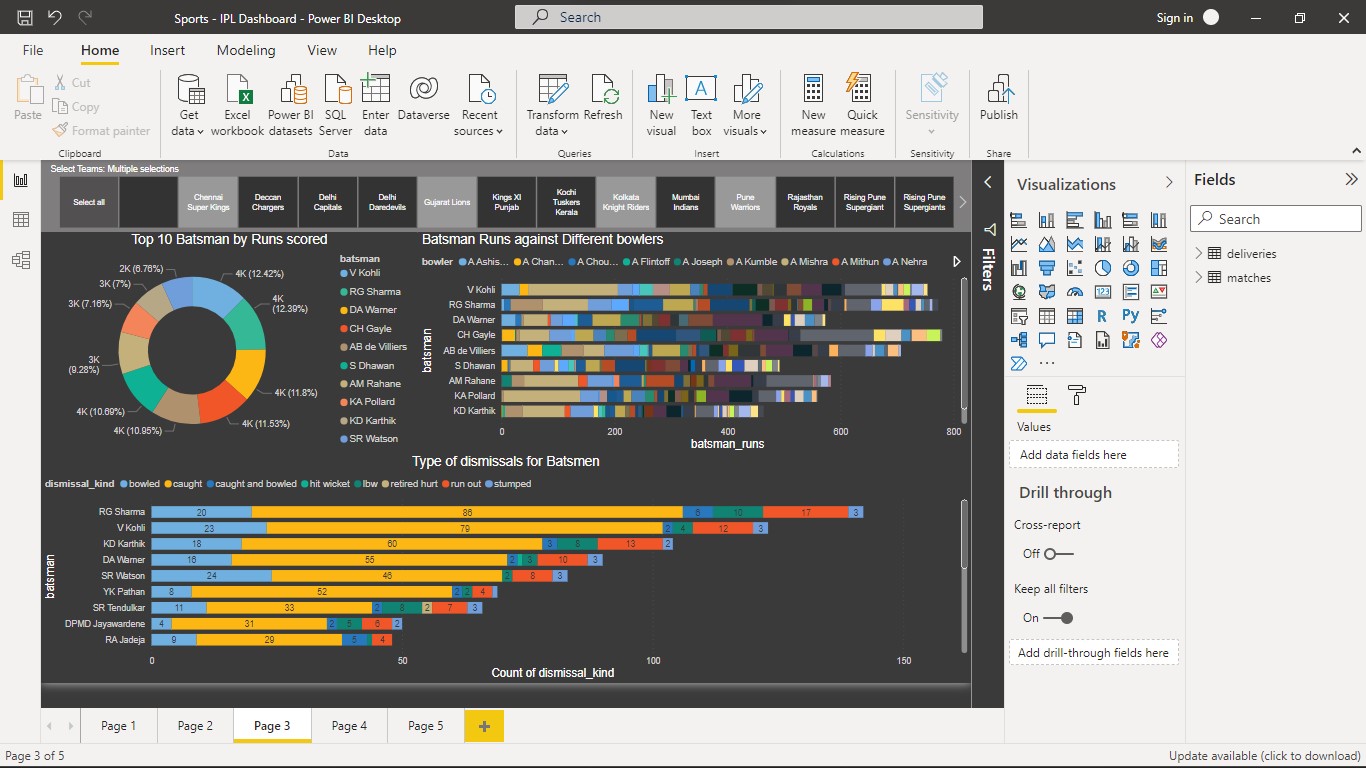Open the Recent sources dropdown
This screenshot has height=768, width=1366.
(x=480, y=104)
